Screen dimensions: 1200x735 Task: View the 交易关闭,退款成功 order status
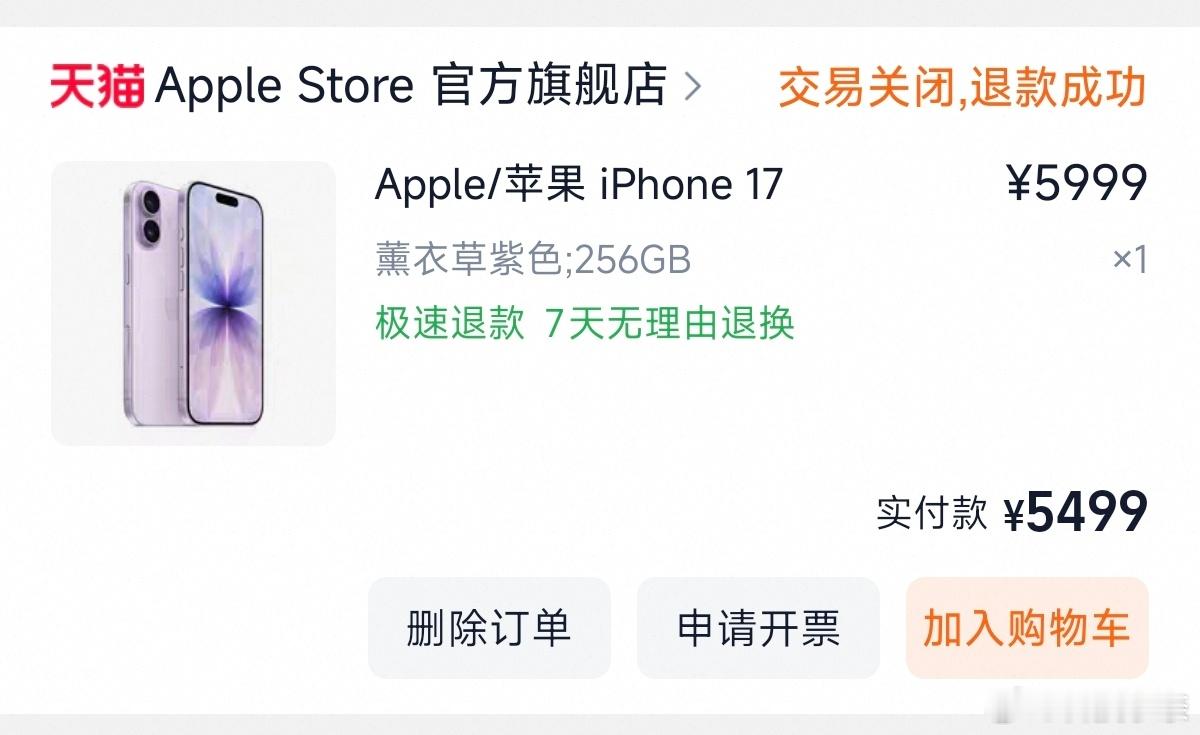tap(962, 88)
